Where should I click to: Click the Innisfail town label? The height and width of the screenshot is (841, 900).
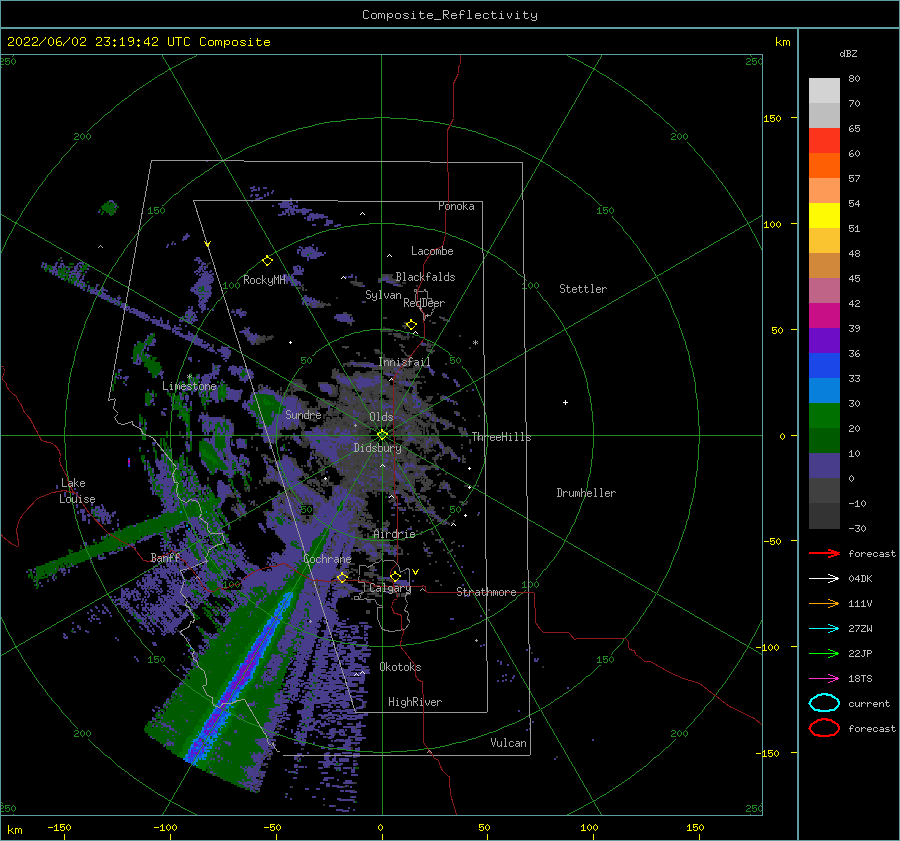pyautogui.click(x=404, y=362)
